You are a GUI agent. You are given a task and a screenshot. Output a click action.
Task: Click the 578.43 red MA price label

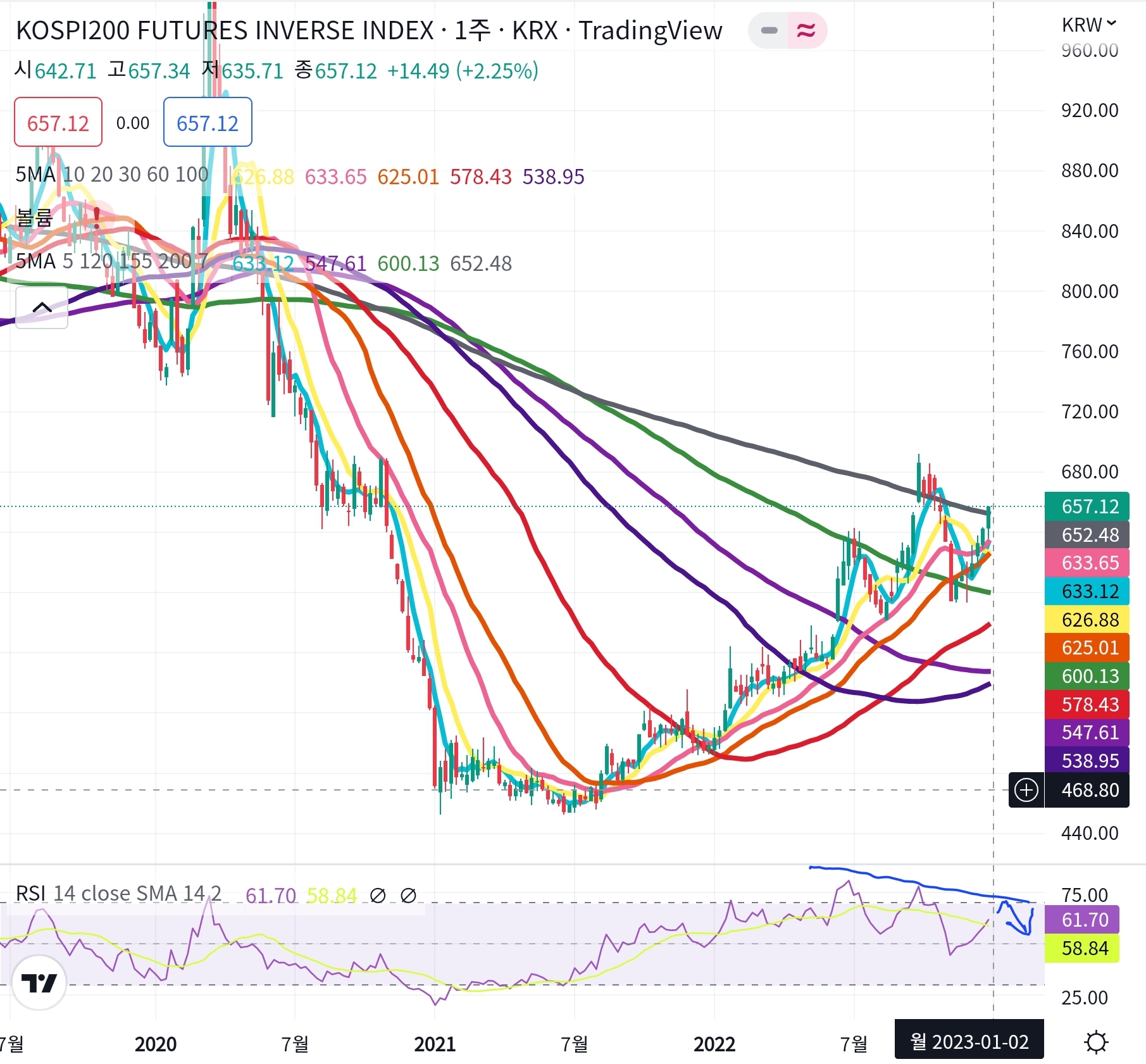coord(1087,704)
